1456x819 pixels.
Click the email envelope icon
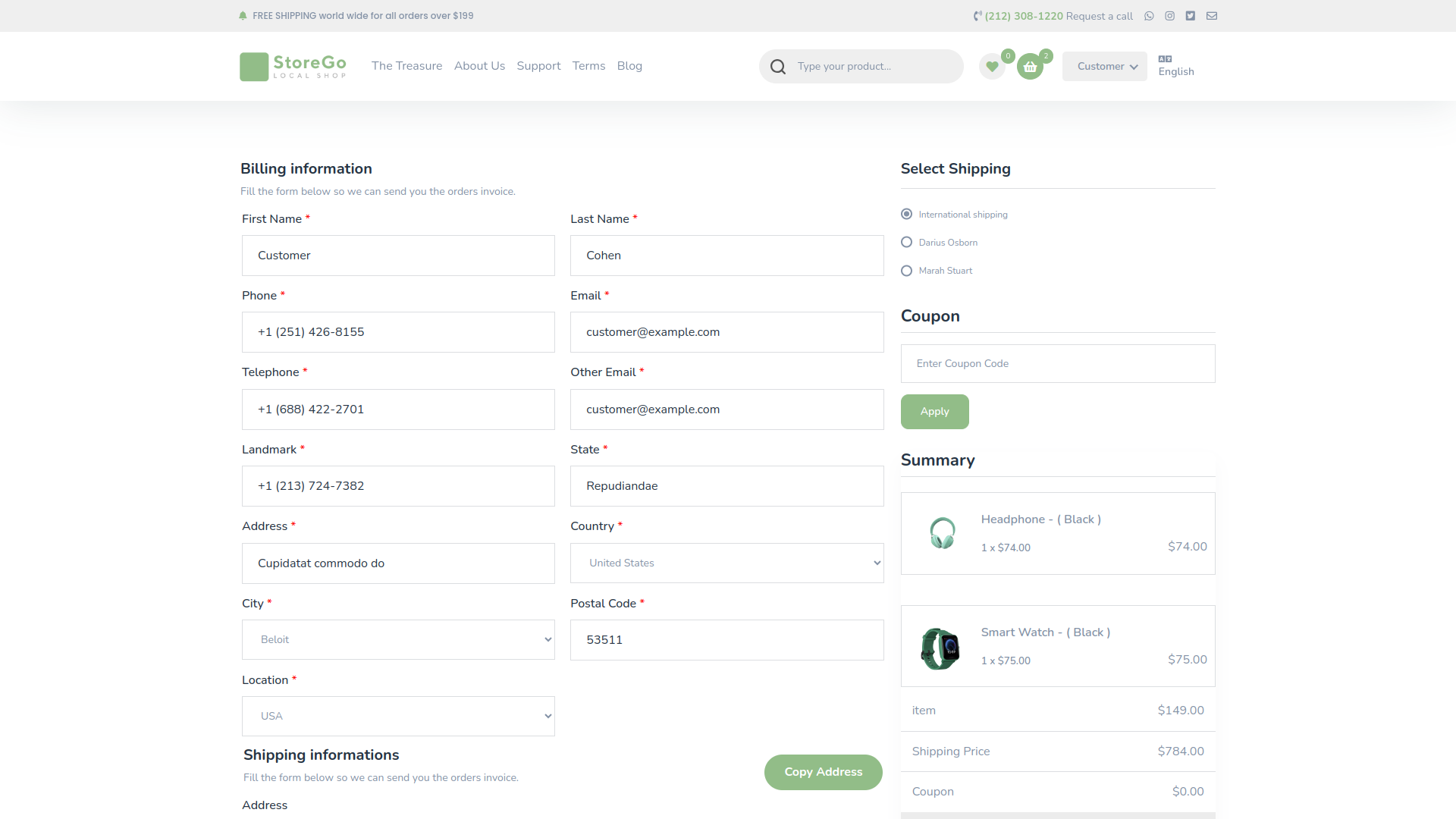(1212, 16)
